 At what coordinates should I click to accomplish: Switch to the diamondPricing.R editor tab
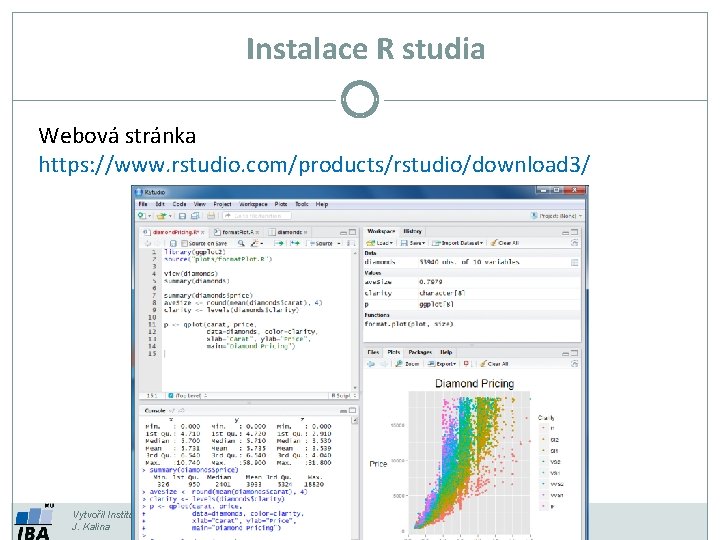173,232
